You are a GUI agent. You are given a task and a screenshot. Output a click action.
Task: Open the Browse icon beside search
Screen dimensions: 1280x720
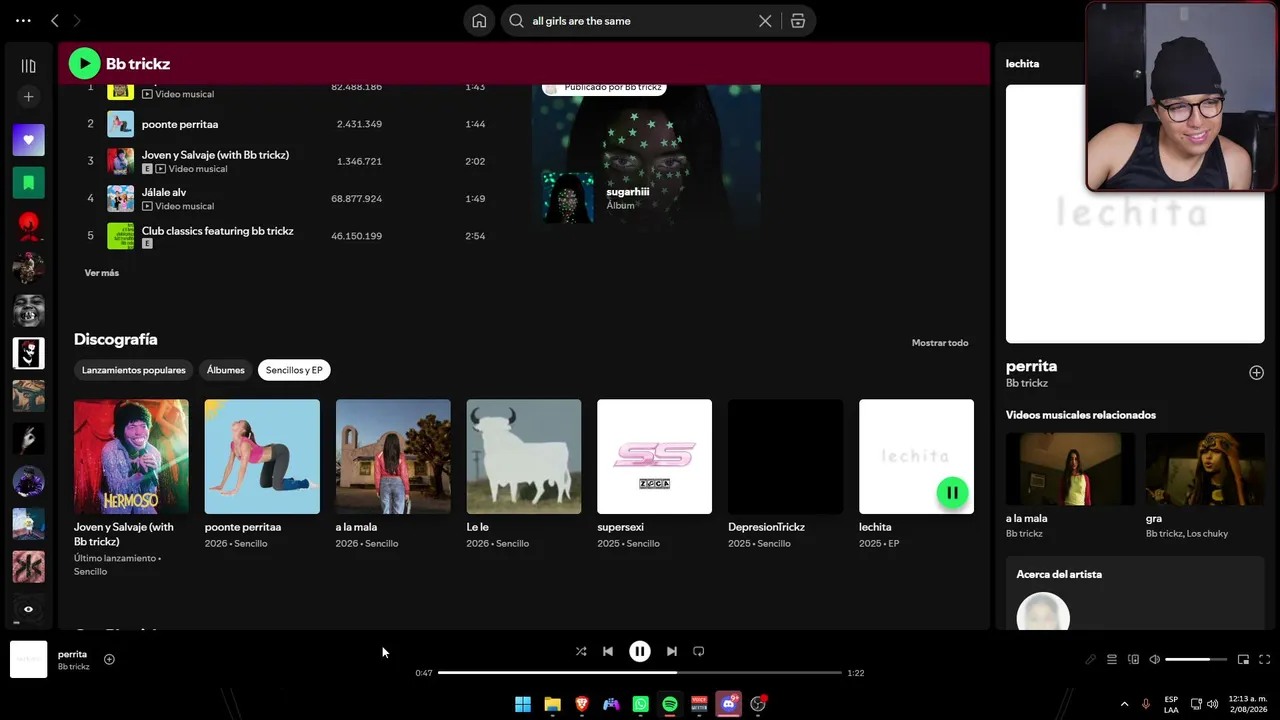coord(798,21)
